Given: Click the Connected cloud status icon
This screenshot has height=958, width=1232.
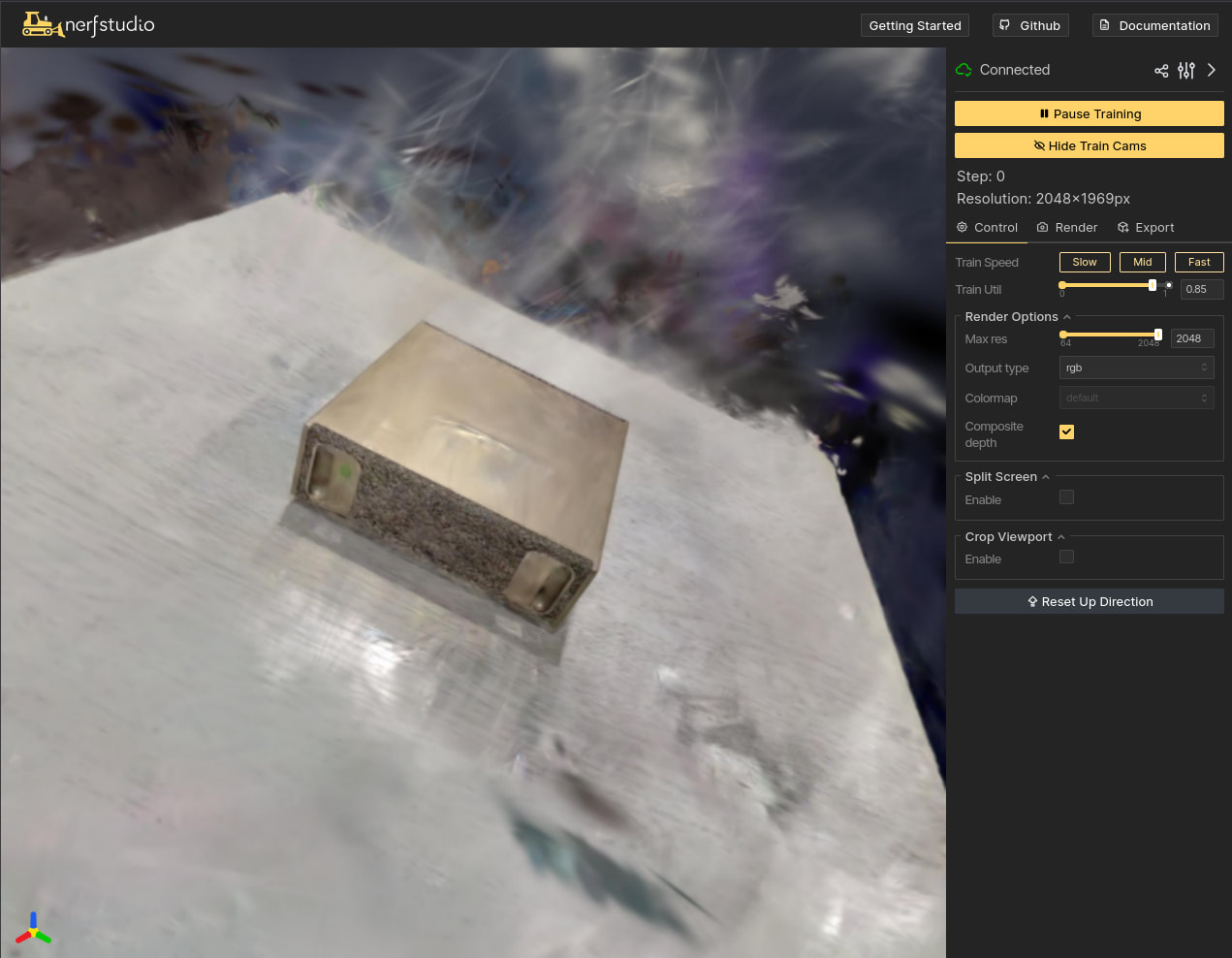Looking at the screenshot, I should pos(963,70).
